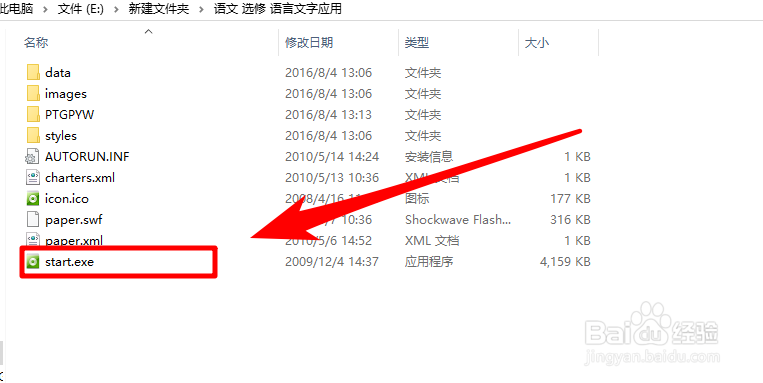The width and height of the screenshot is (763, 383).
Task: Go to 语文 选修 语言文字应用 breadcrumb
Action: [277, 9]
